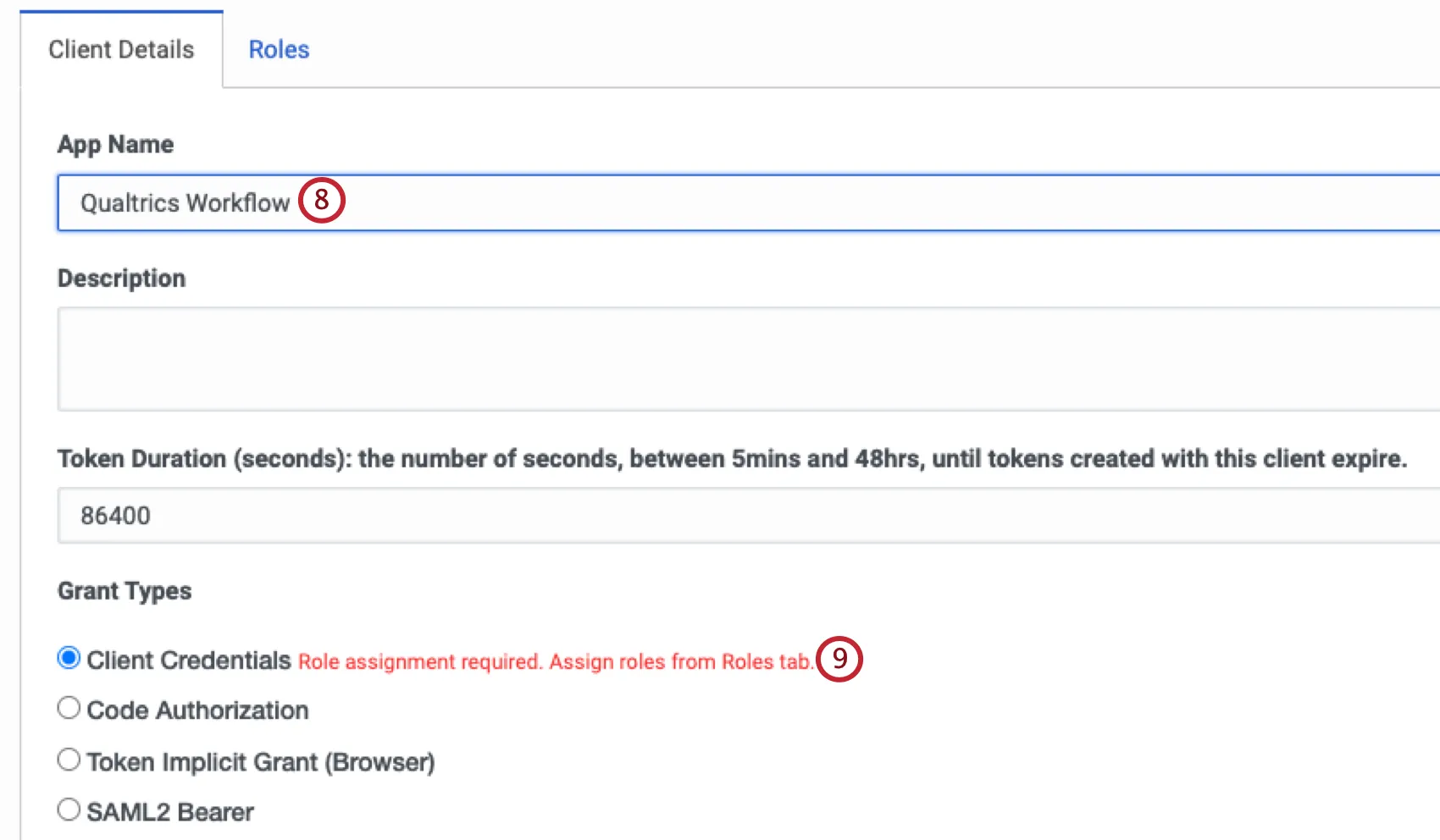Click the red circled number 8 annotation

point(320,201)
